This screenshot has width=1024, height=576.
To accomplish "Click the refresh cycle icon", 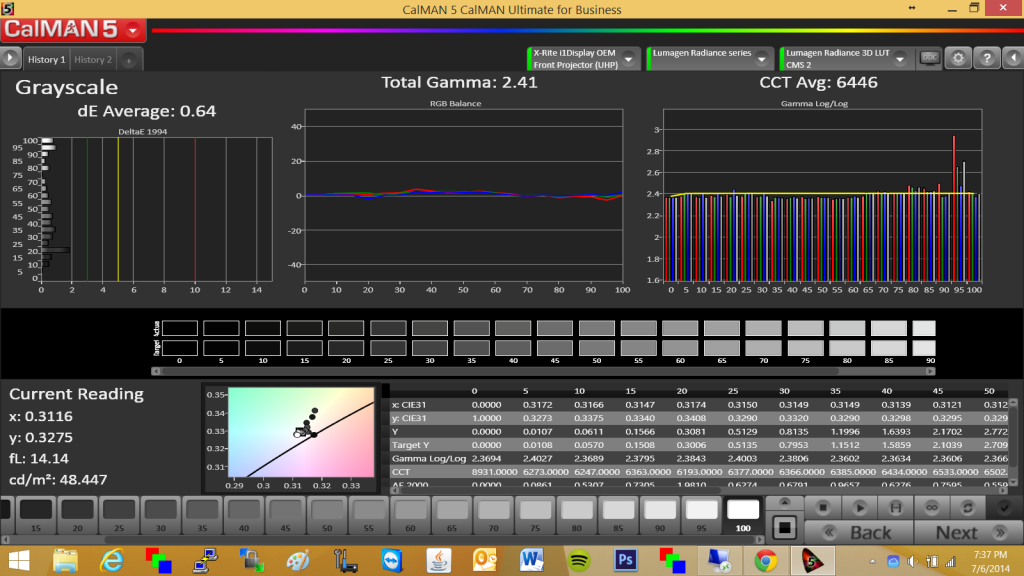I will (968, 507).
